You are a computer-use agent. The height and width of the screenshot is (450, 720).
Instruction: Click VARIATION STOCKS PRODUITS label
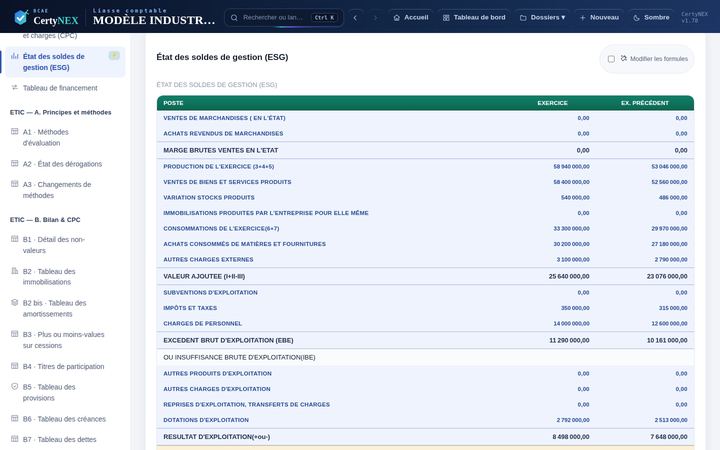[x=209, y=197]
